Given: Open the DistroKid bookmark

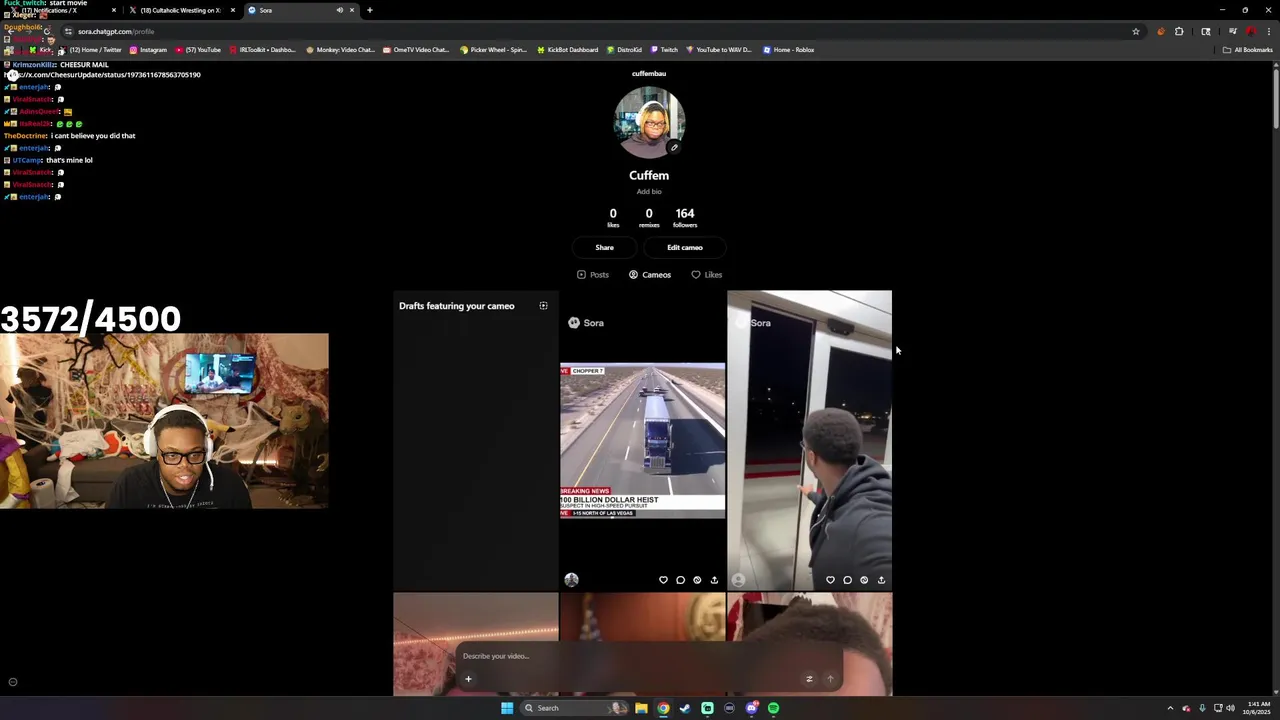Looking at the screenshot, I should pos(624,50).
